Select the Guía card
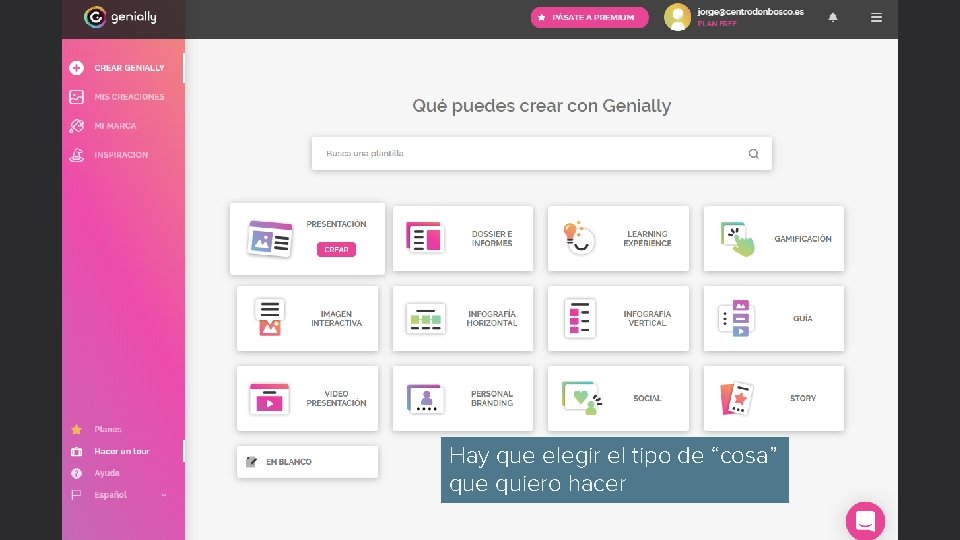Screen dimensions: 960x540 point(774,318)
